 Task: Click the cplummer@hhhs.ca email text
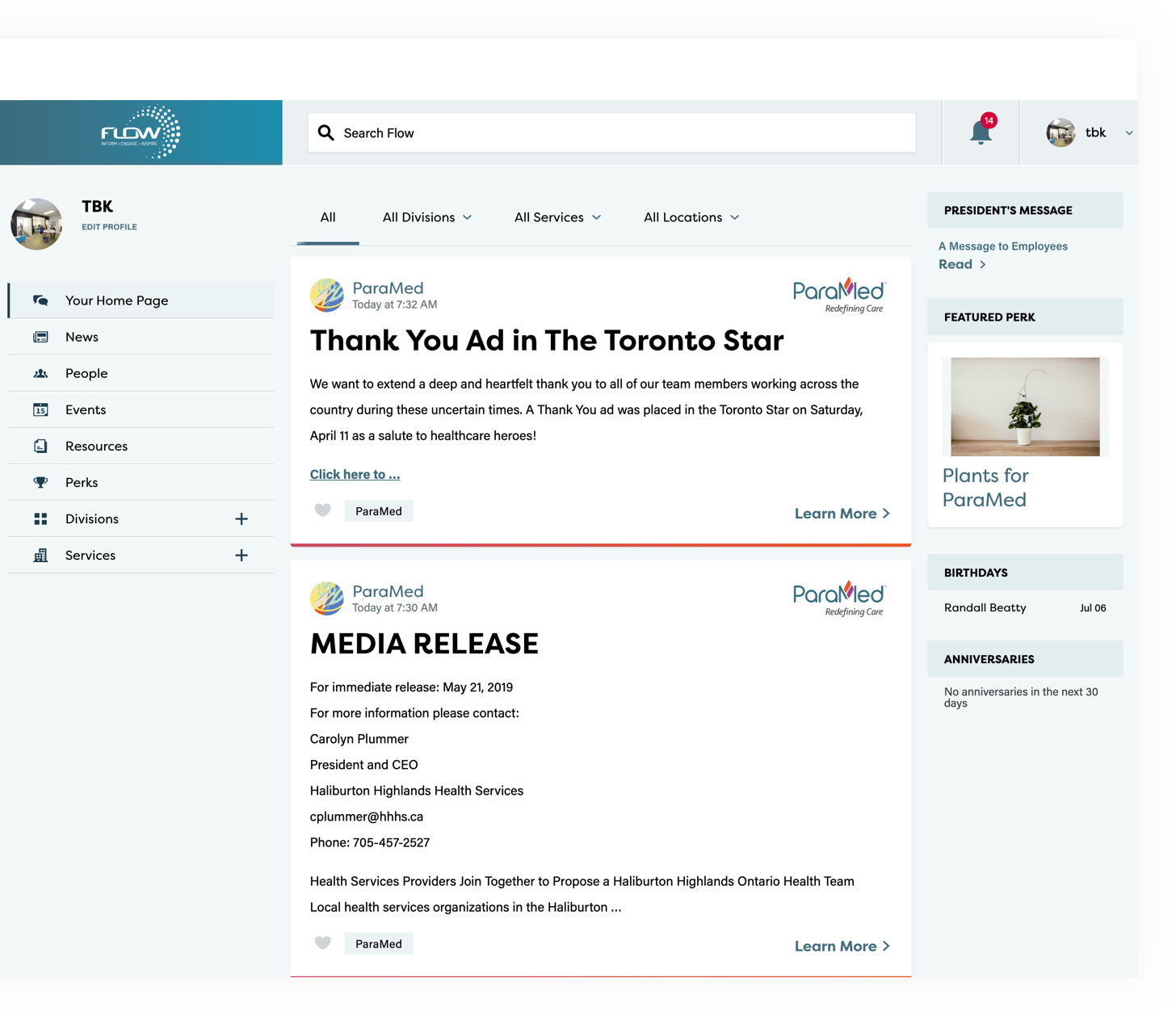(x=367, y=817)
